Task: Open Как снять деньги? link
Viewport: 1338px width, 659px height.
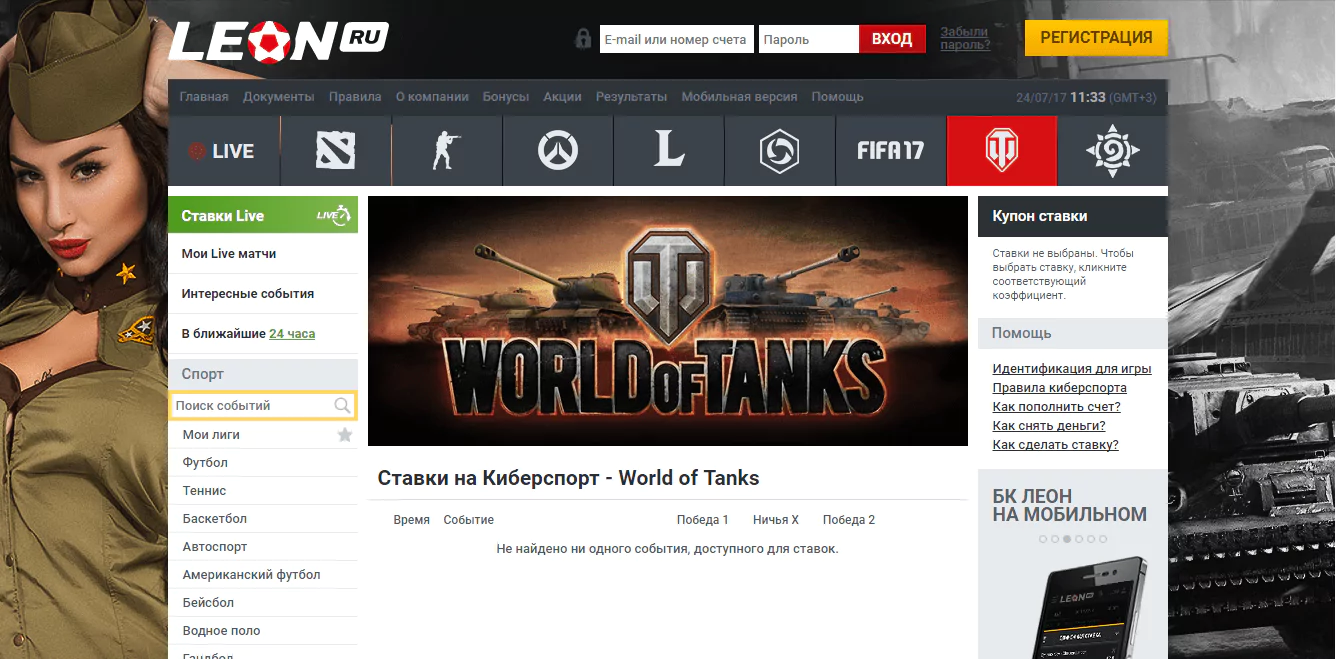Action: (1049, 426)
